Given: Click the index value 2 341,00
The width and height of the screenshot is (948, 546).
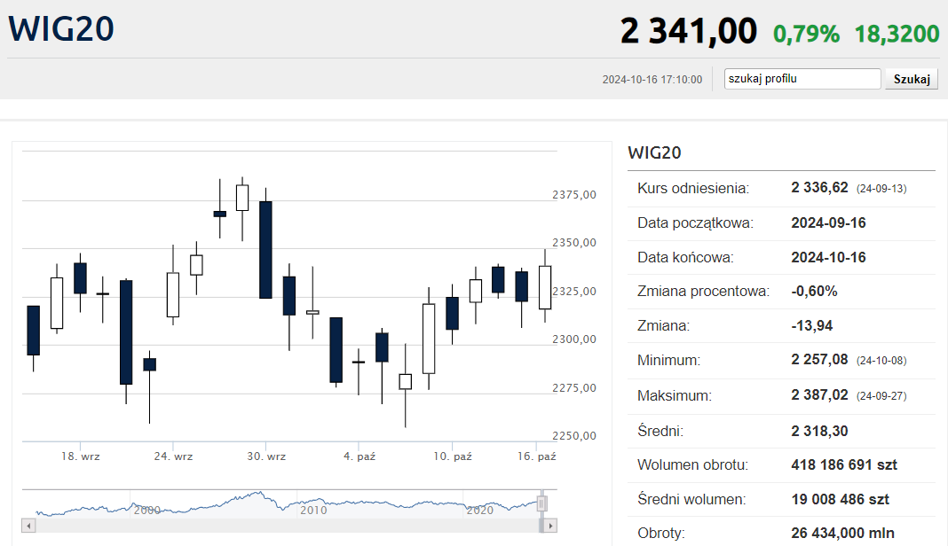Looking at the screenshot, I should [689, 31].
